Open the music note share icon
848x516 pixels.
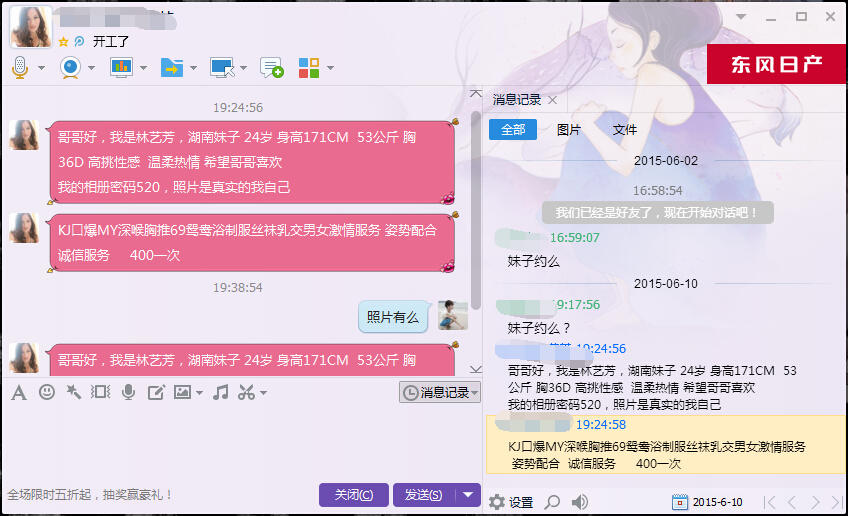[220, 392]
